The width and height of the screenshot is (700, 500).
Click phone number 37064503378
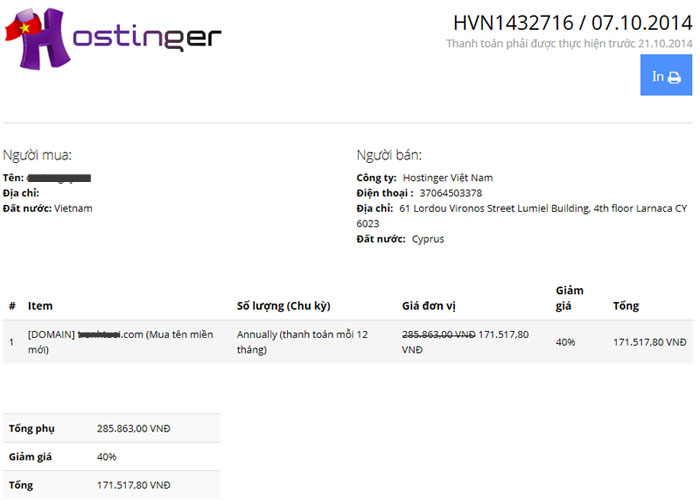(450, 193)
